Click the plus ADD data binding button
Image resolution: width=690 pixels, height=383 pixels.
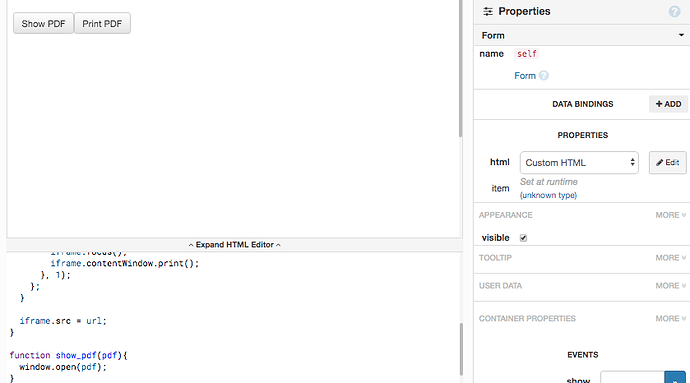668,104
